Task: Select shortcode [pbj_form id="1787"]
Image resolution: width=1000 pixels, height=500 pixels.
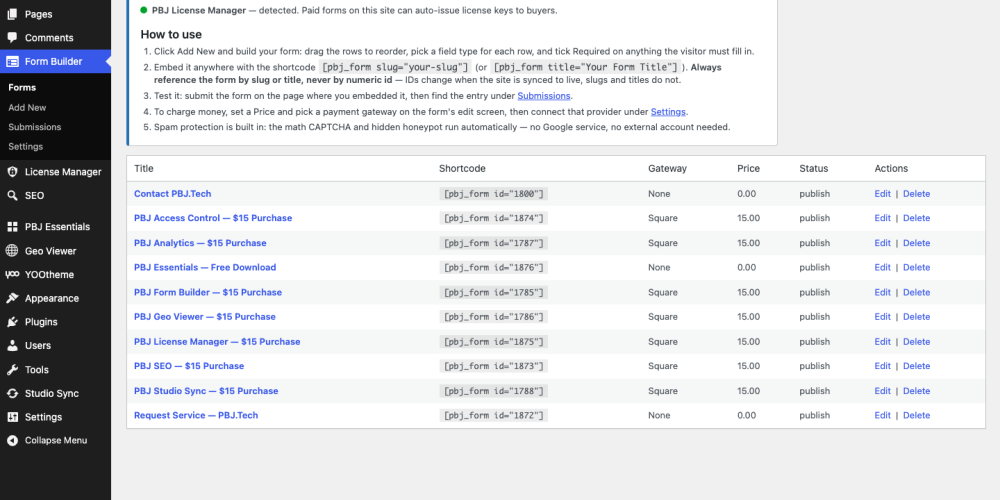Action: [494, 243]
